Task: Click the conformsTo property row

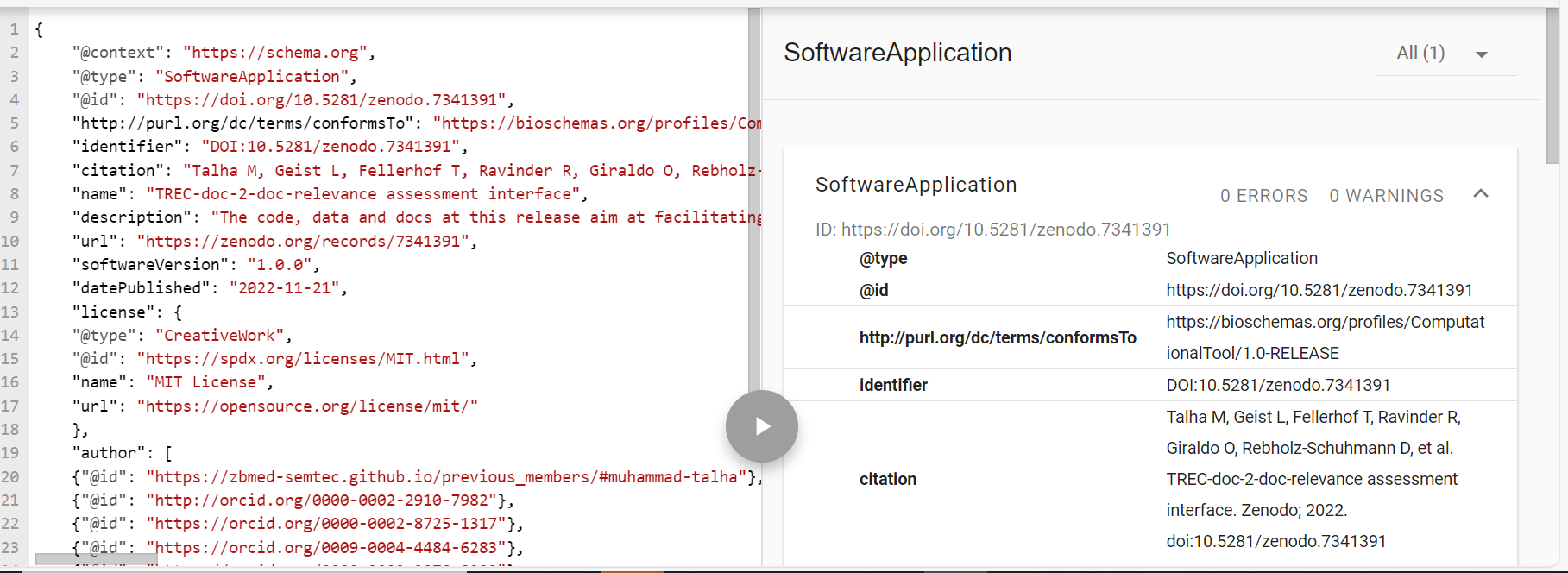Action: pyautogui.click(x=997, y=337)
